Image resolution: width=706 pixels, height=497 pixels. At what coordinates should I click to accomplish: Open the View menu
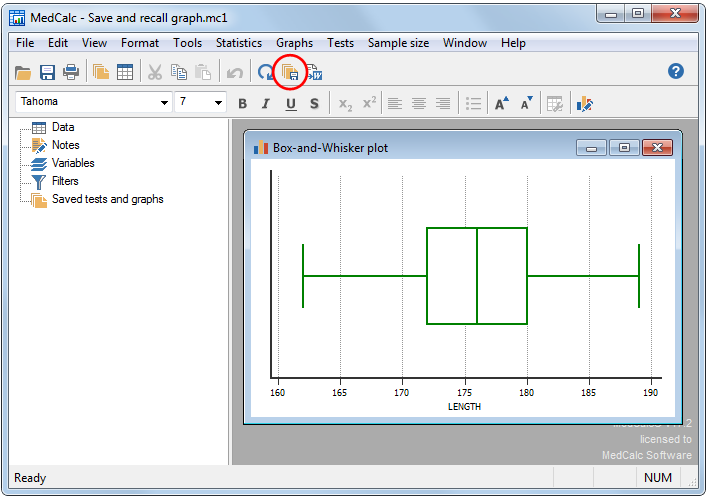pos(94,43)
